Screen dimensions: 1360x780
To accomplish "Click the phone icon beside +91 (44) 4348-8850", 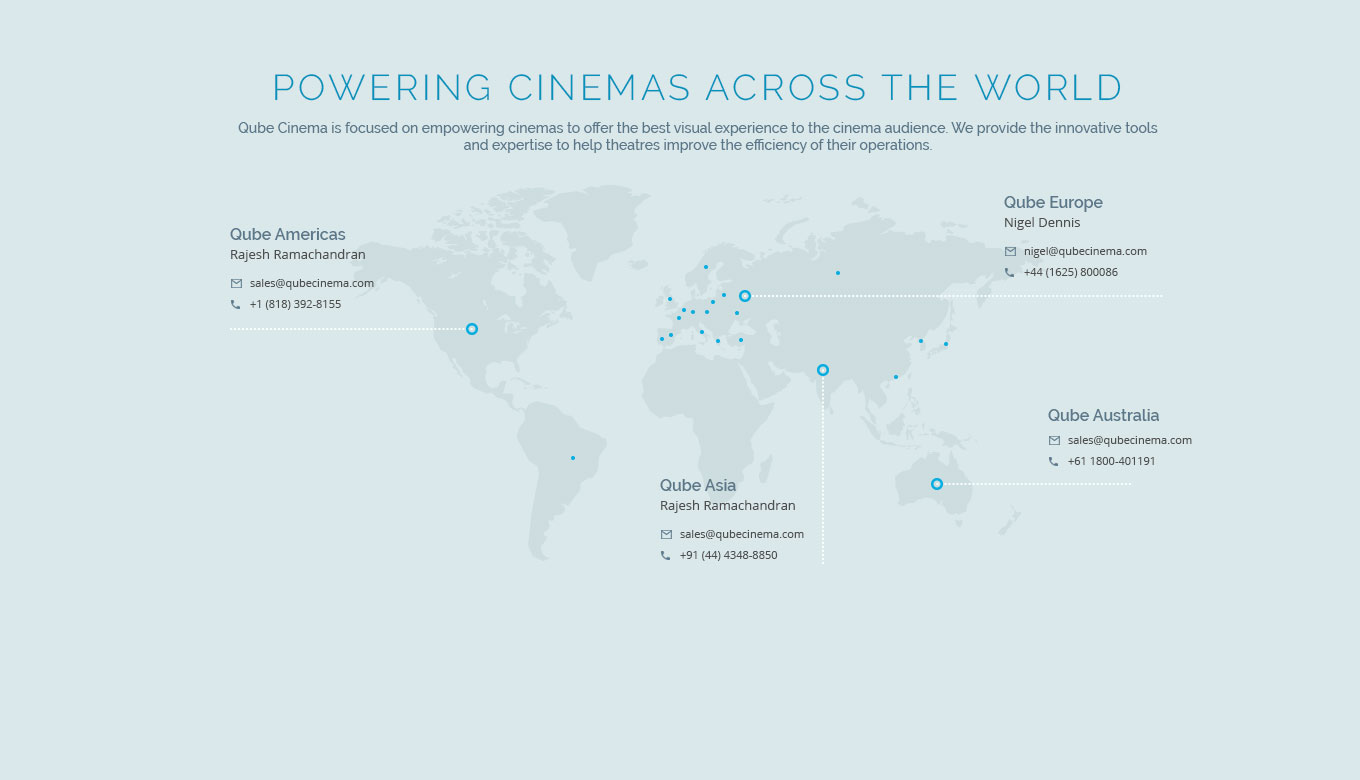I will pyautogui.click(x=666, y=556).
